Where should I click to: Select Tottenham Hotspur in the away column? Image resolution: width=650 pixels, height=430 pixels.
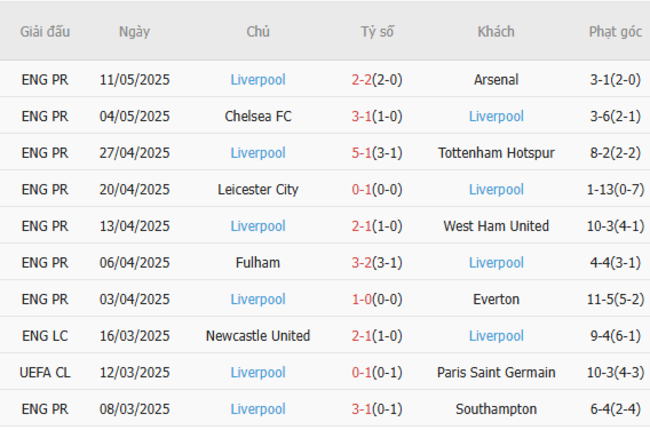(x=496, y=153)
